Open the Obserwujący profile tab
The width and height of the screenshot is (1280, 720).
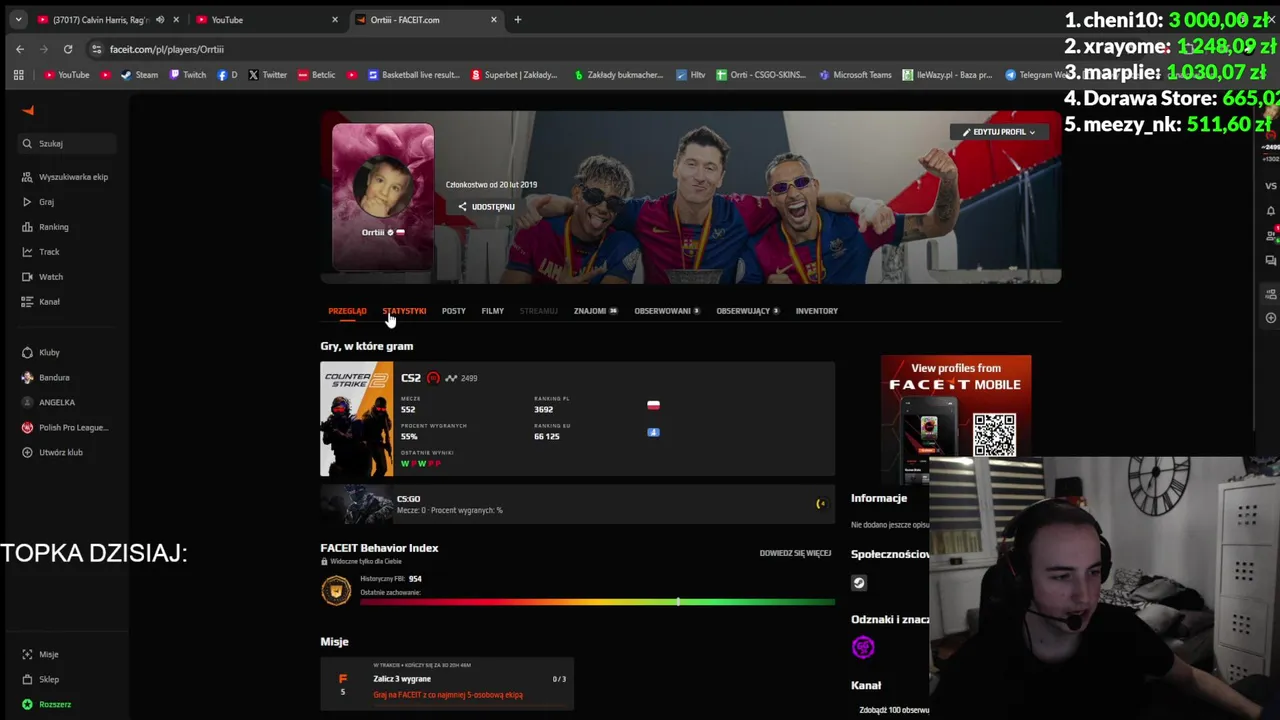748,311
